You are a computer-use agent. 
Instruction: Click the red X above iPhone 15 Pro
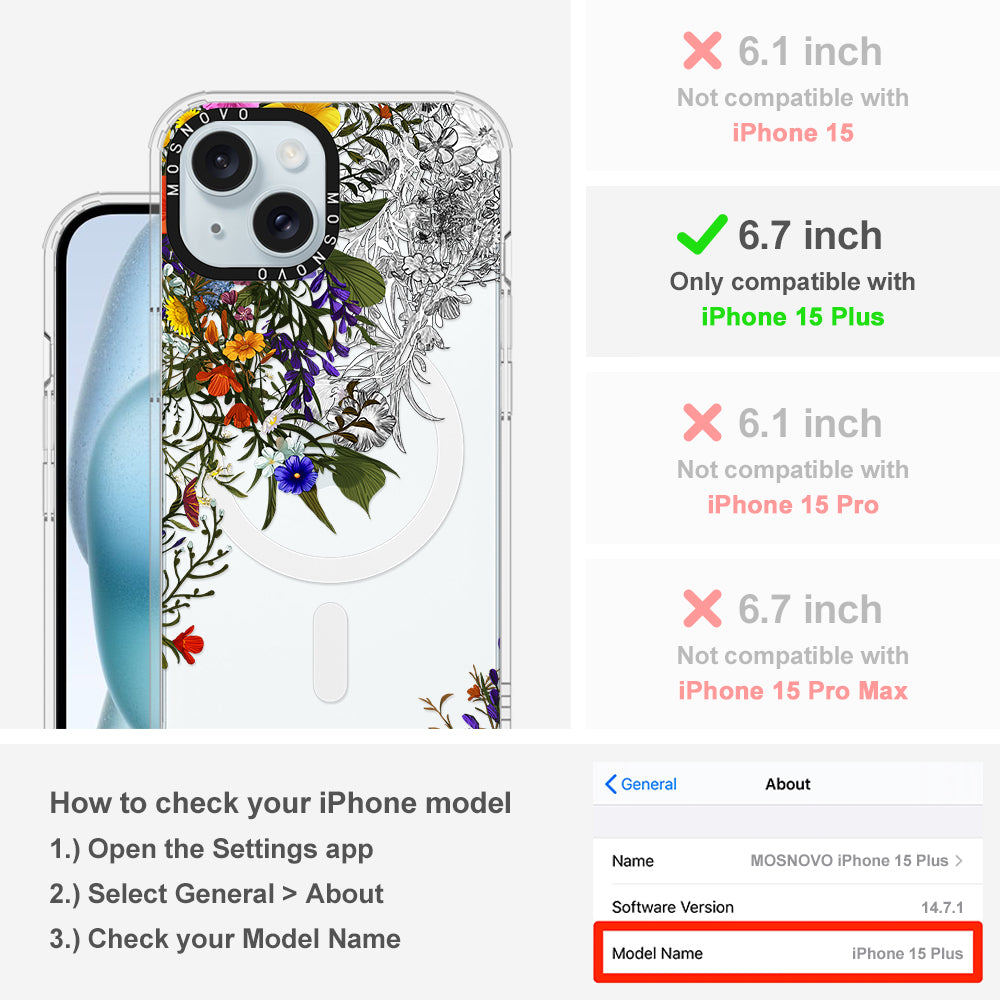[702, 422]
